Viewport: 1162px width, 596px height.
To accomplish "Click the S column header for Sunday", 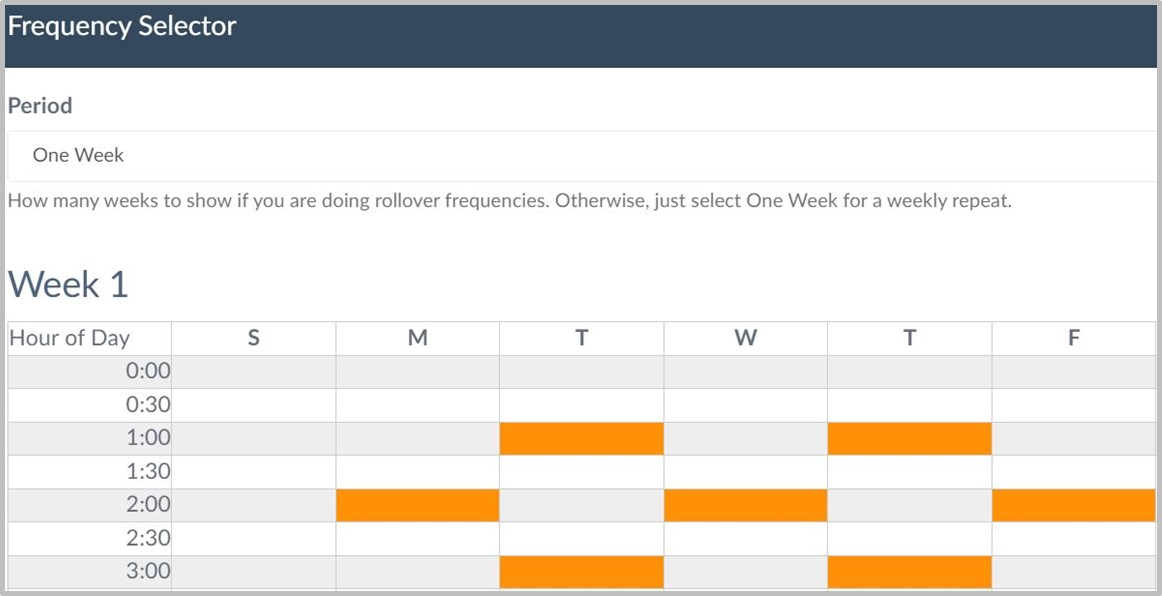I will [253, 338].
